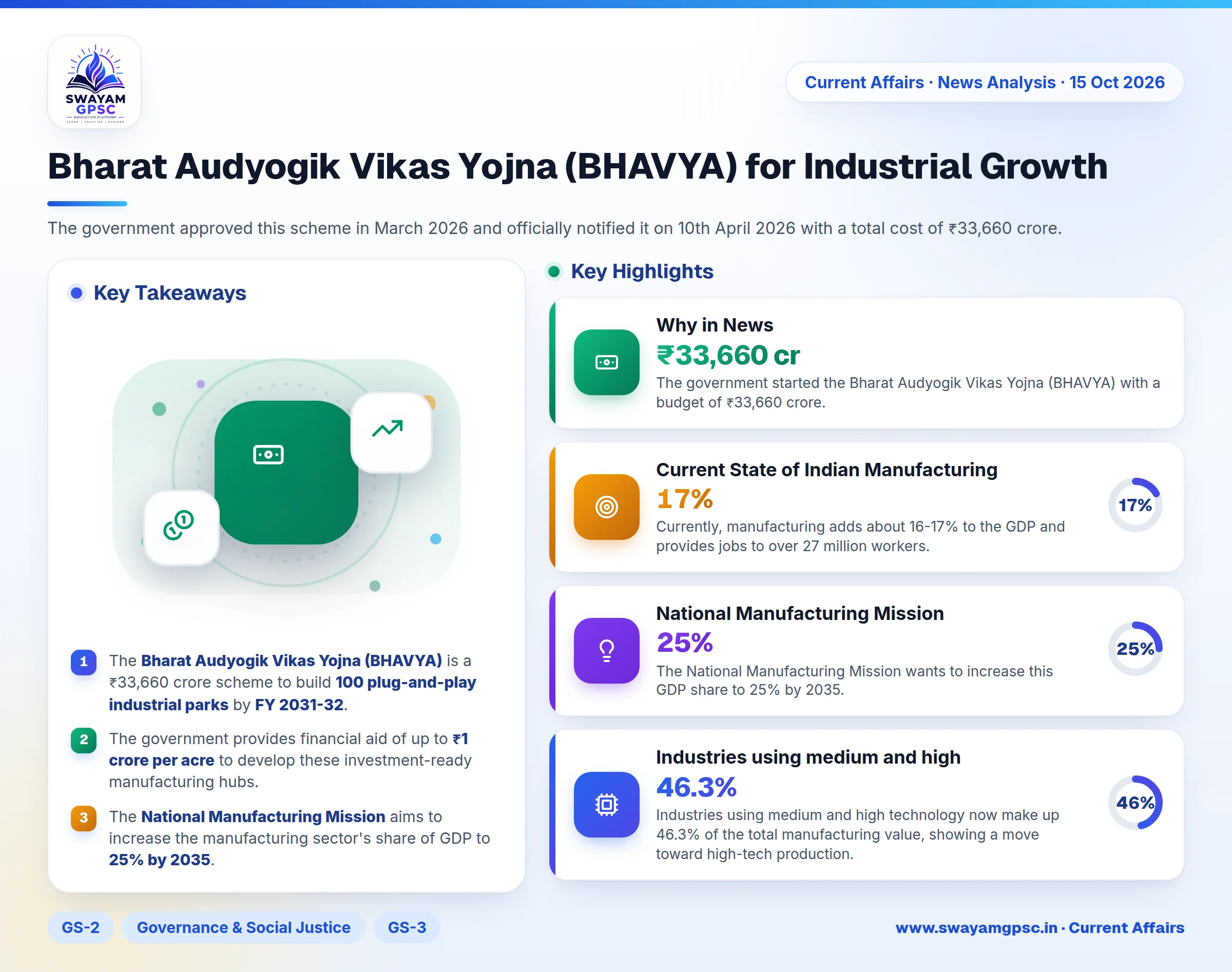Click the blue number 1 badge in Key Takeaways
The image size is (1232, 972).
pyautogui.click(x=84, y=662)
